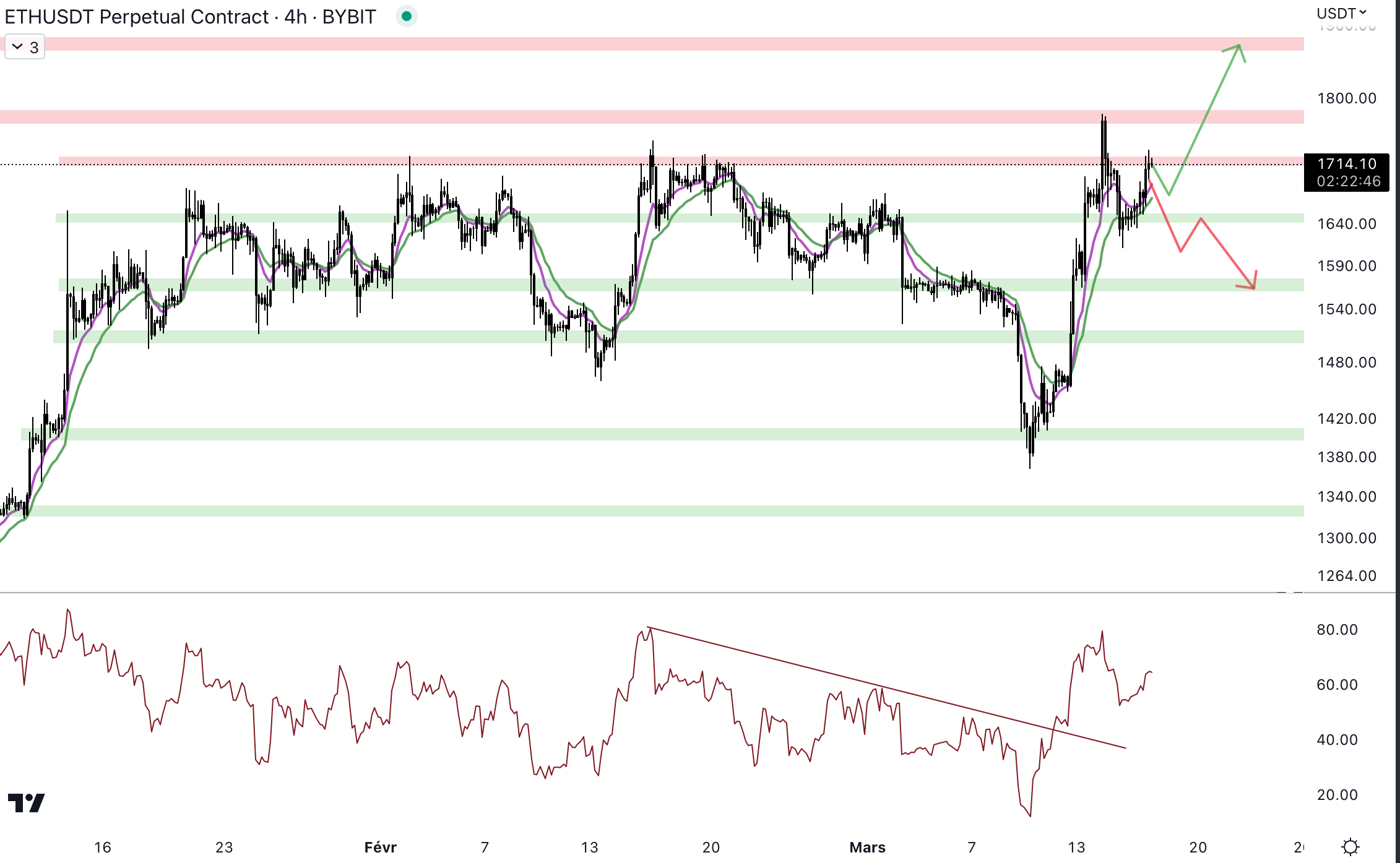Screen dimensions: 1400x863
Task: Select the red downward projection arrow
Action: click(1227, 252)
